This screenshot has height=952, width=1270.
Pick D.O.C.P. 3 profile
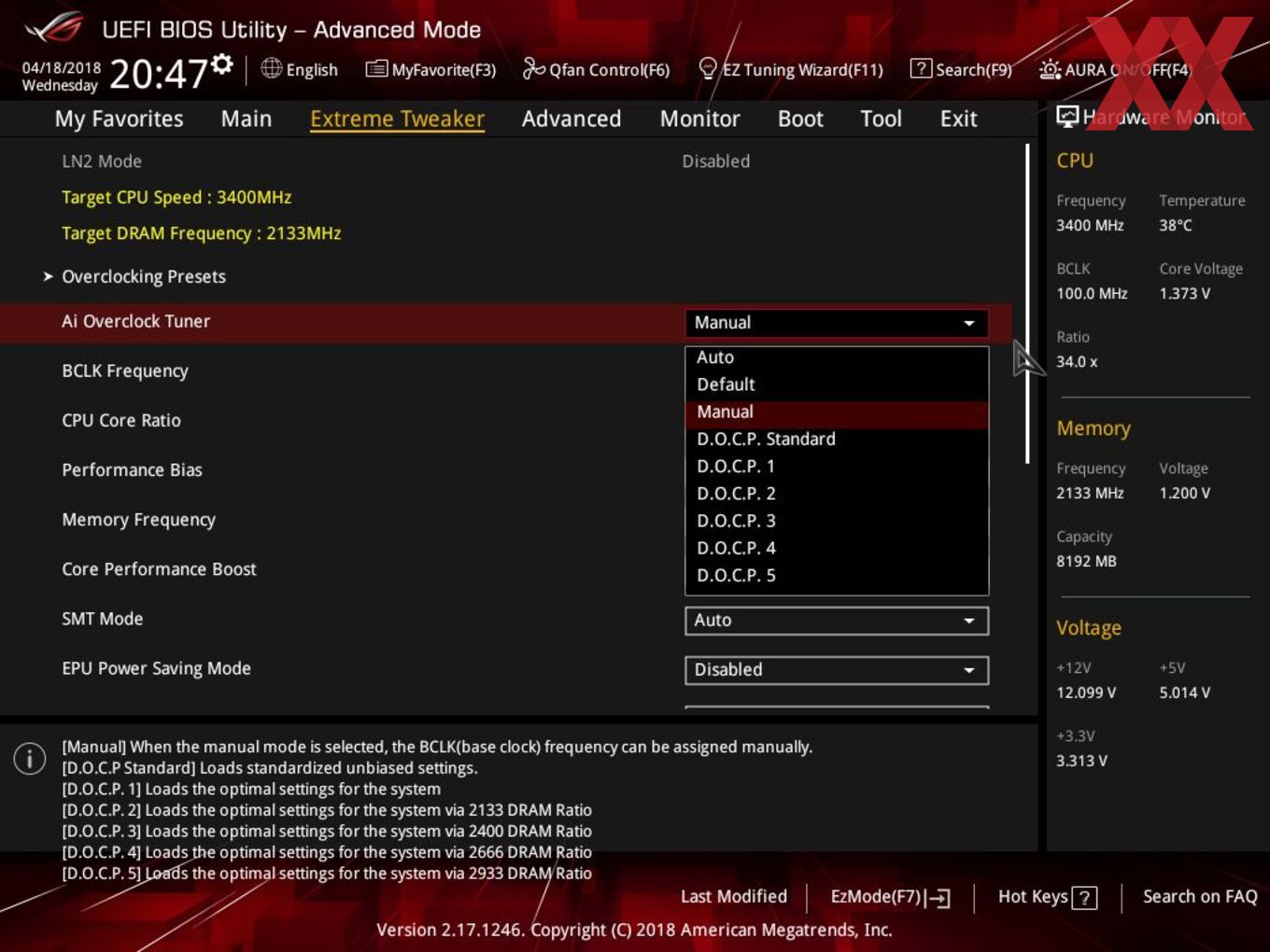click(837, 521)
